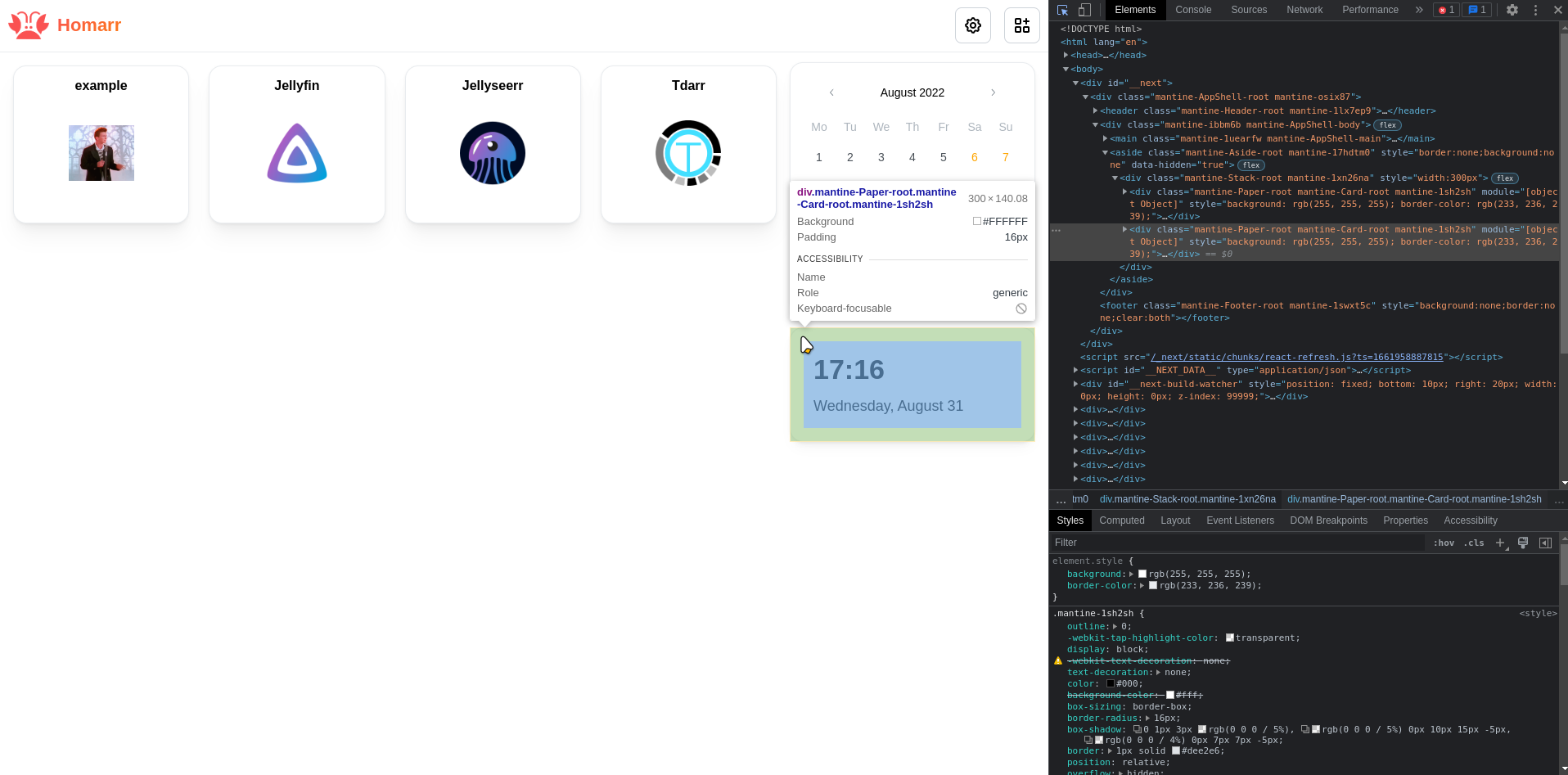Open background rgb(255,255,255) color swatch

tap(1142, 574)
